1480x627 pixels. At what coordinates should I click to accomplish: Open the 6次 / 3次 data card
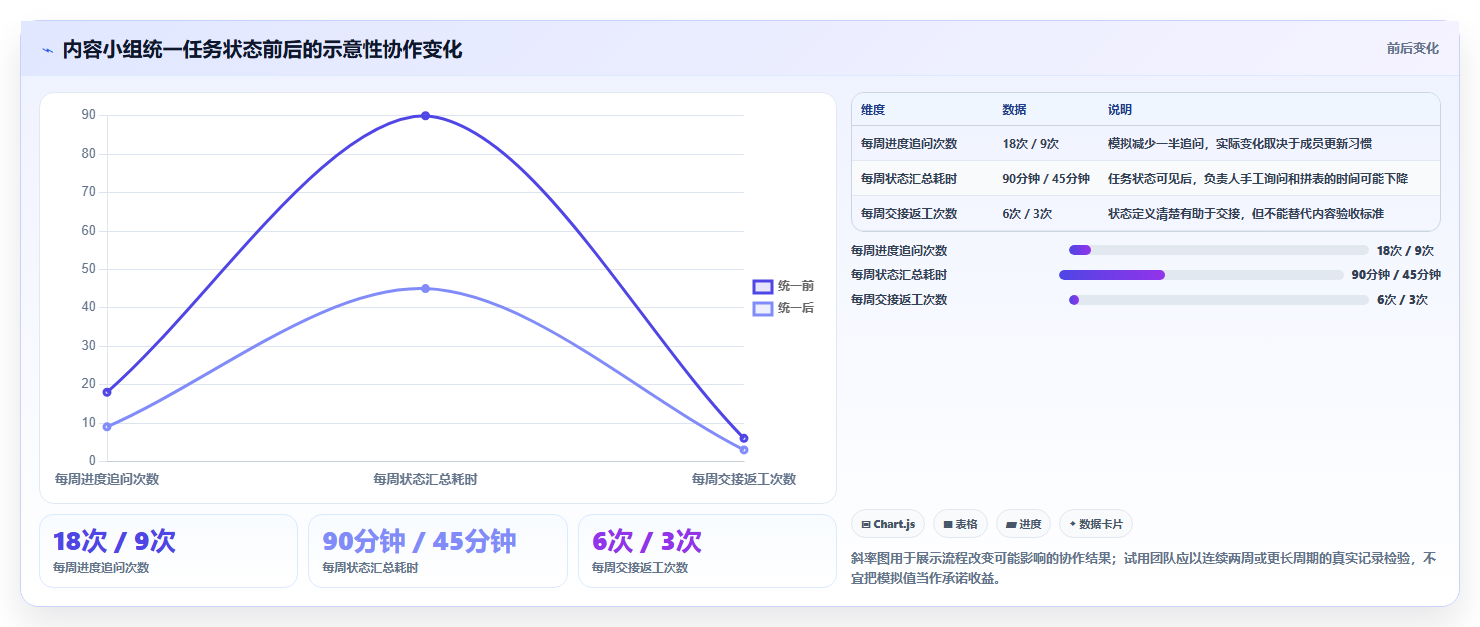[x=707, y=551]
